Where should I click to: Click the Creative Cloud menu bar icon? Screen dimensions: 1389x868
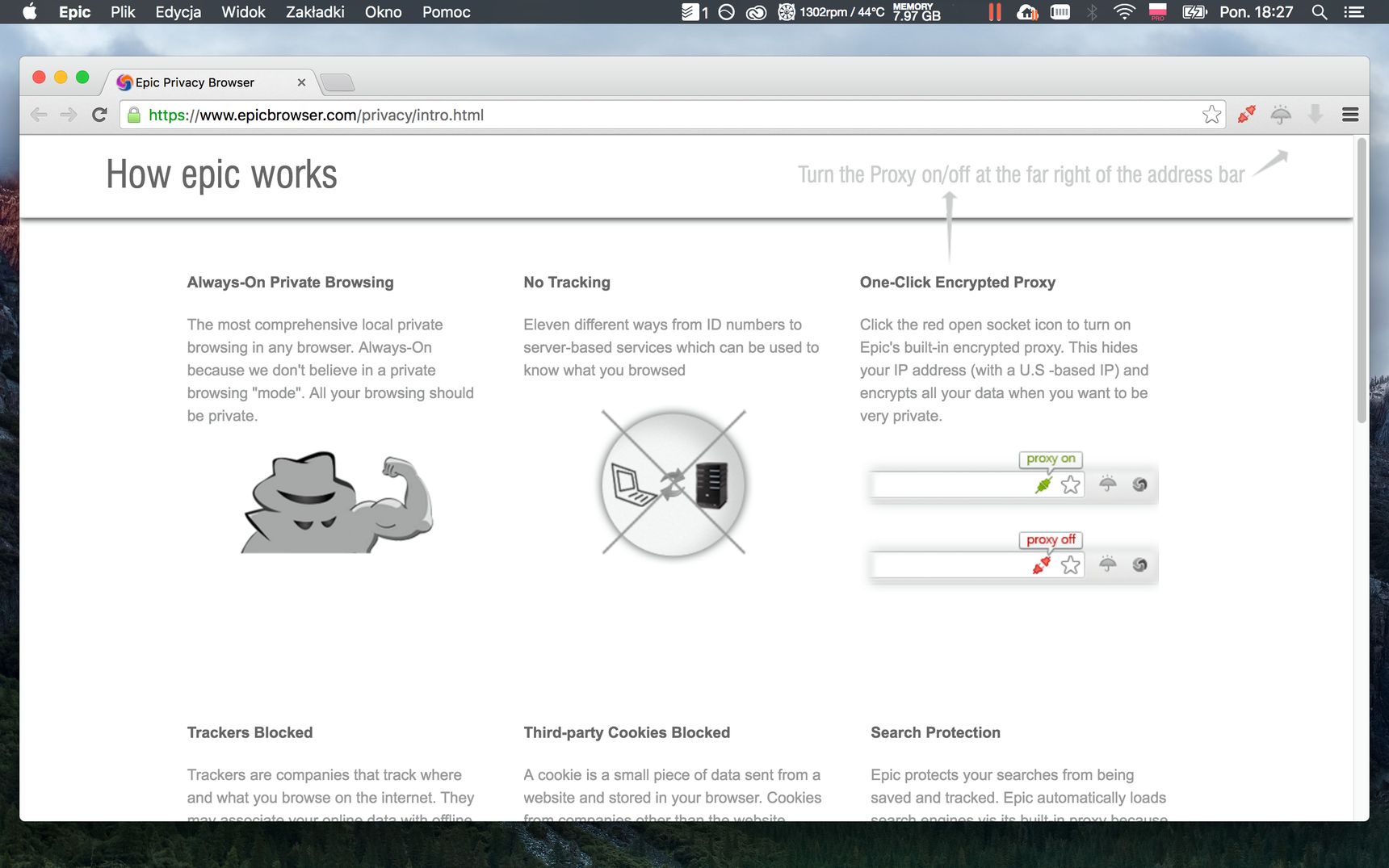(756, 12)
